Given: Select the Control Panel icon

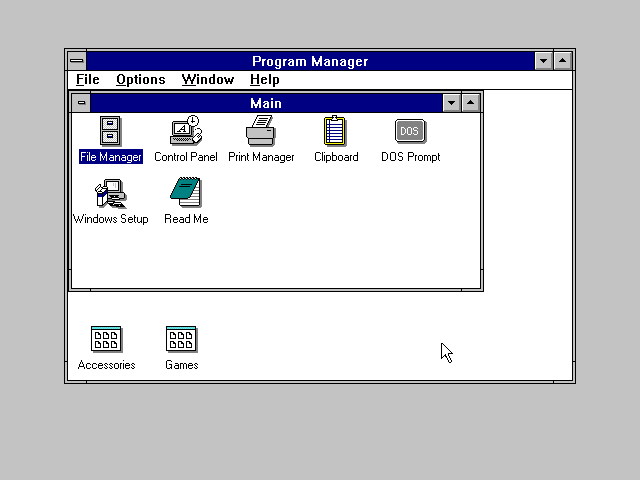Looking at the screenshot, I should coord(186,130).
